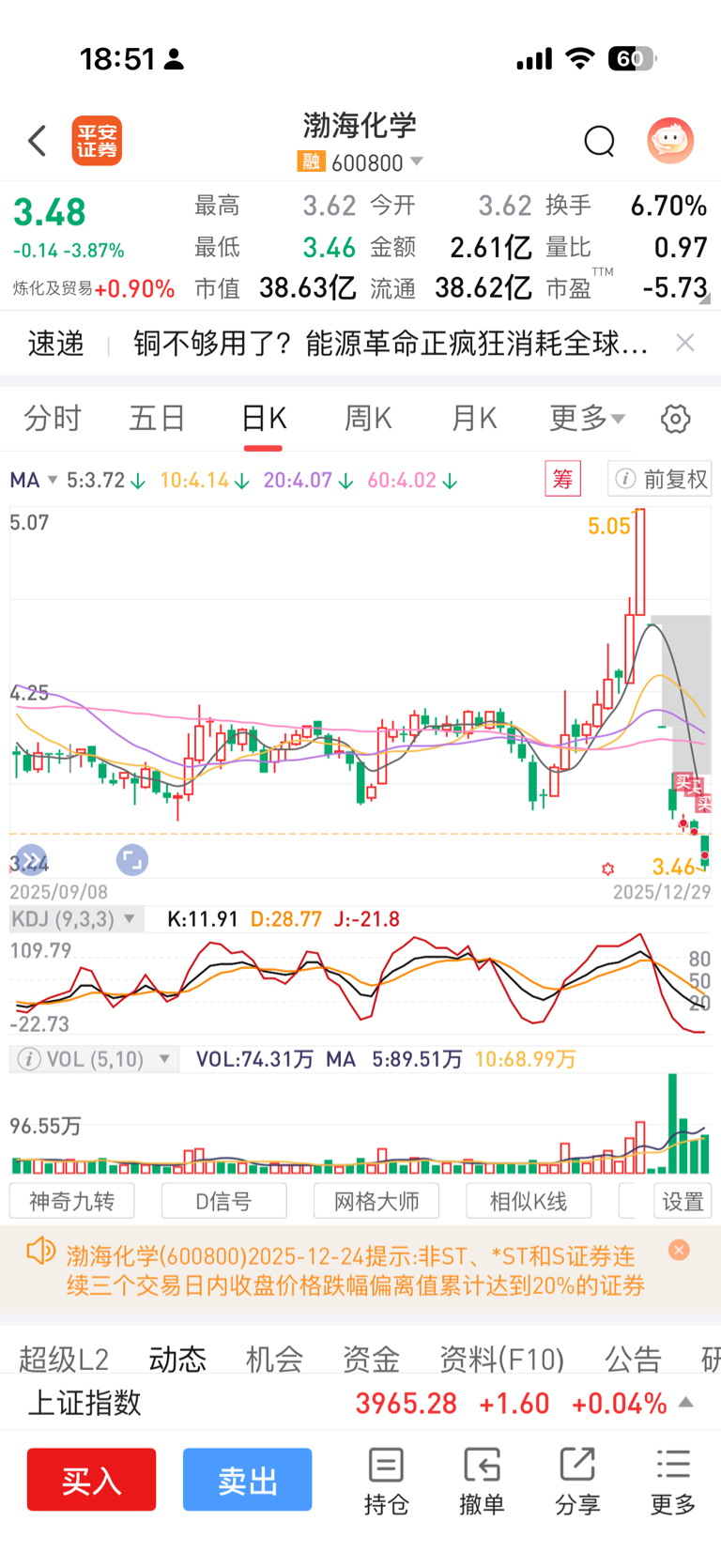
Task: Open the 公告 tab
Action: click(633, 1358)
